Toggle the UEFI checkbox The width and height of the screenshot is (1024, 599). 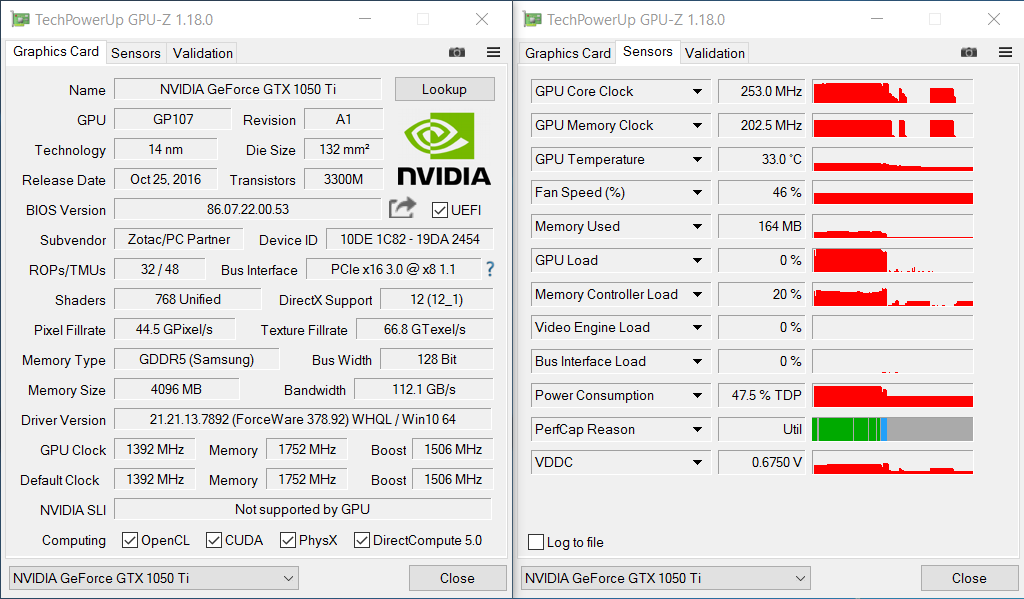438,210
